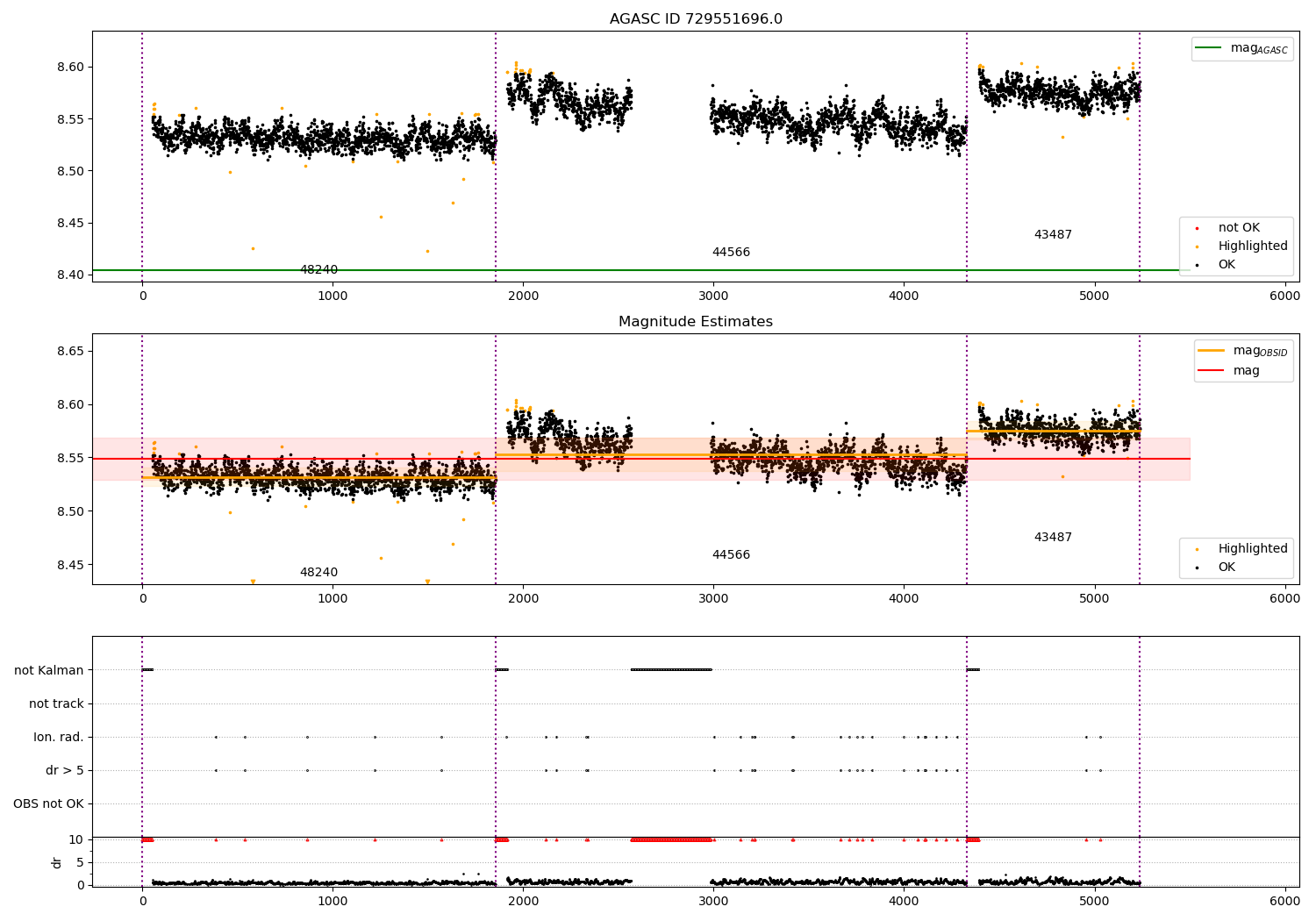The width and height of the screenshot is (1316, 921).
Task: Click the 2000 x-tick below the bottom plot
Action: (x=523, y=901)
